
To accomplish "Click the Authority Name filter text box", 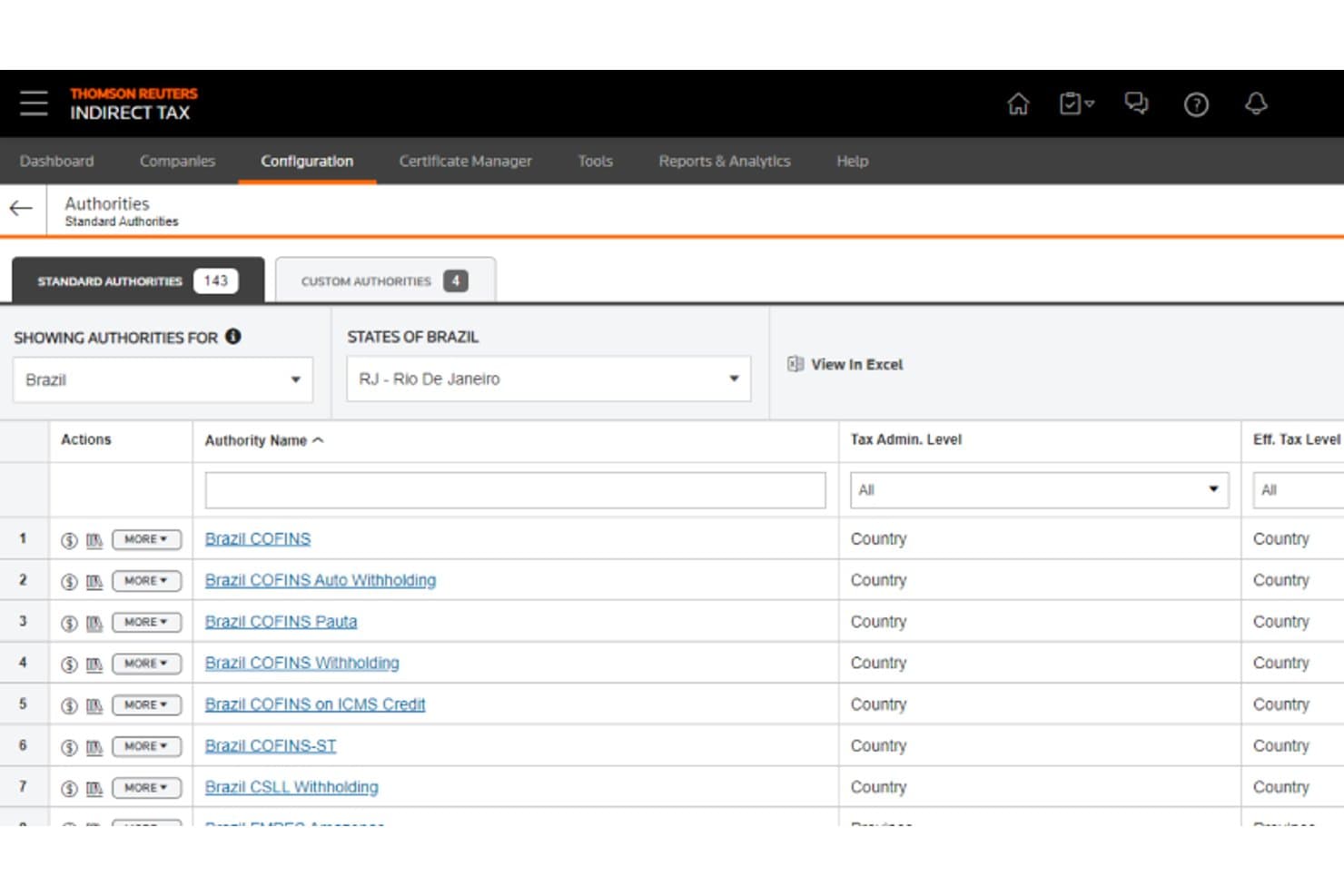I will coord(515,490).
